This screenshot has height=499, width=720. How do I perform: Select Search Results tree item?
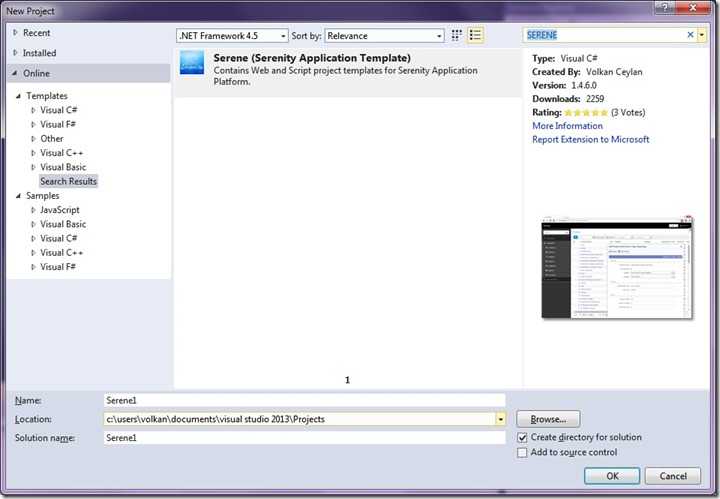point(68,181)
